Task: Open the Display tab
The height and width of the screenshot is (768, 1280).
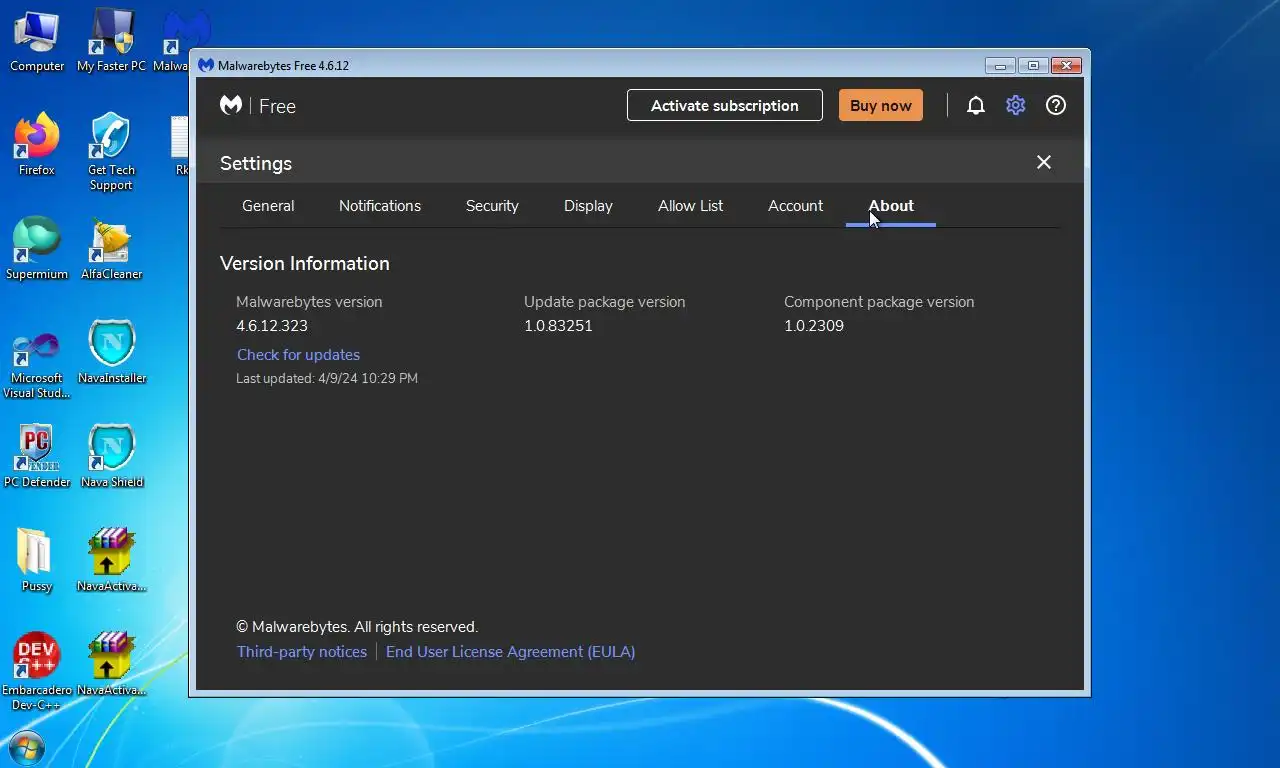Action: [x=588, y=206]
